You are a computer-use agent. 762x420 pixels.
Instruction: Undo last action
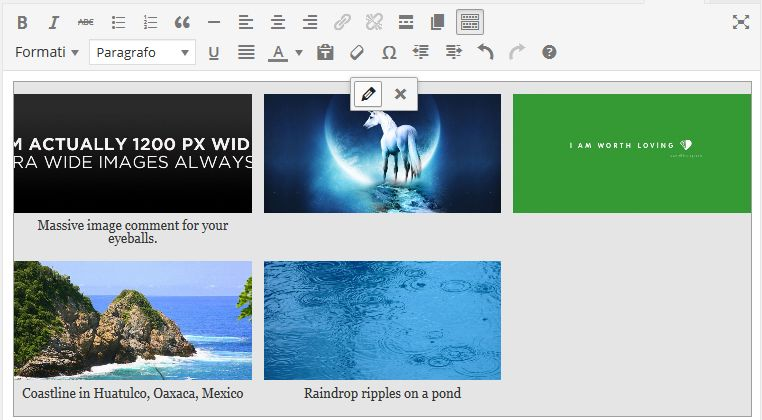[485, 52]
